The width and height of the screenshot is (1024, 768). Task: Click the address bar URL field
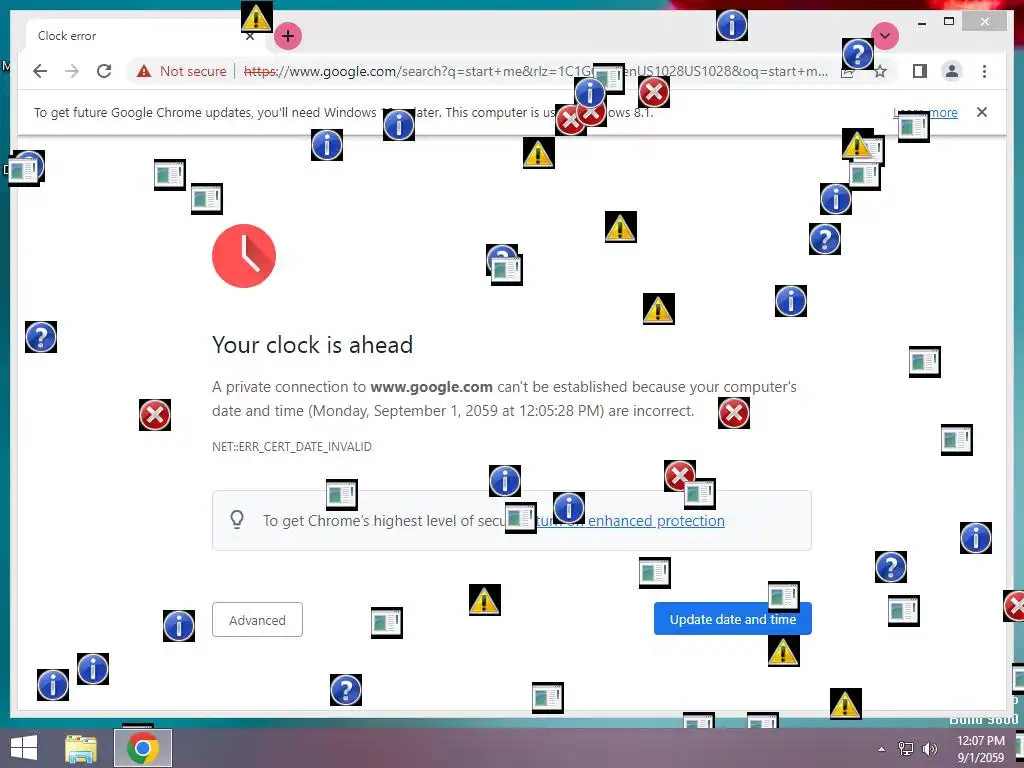click(x=536, y=71)
